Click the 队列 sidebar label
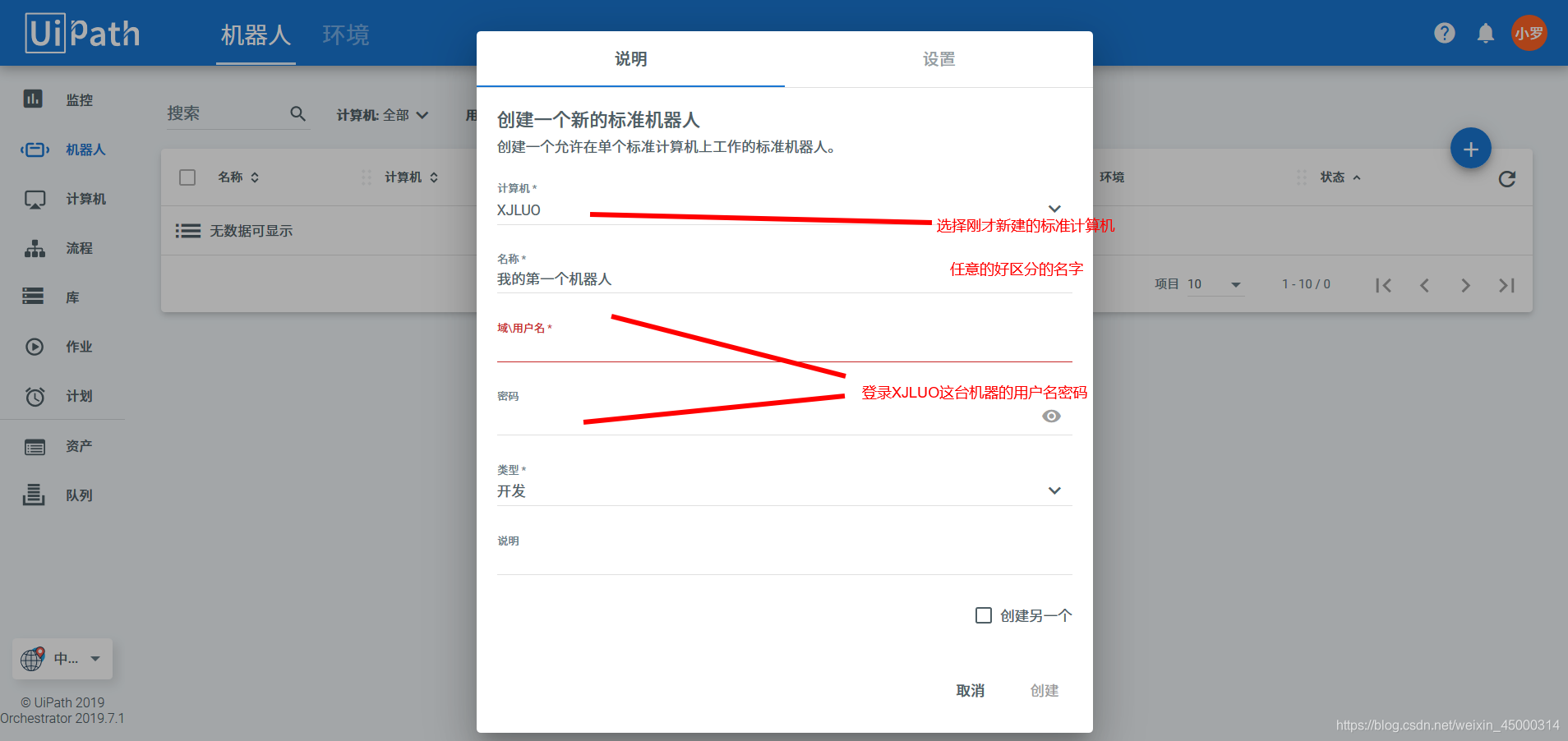The height and width of the screenshot is (741, 1568). pyautogui.click(x=80, y=495)
